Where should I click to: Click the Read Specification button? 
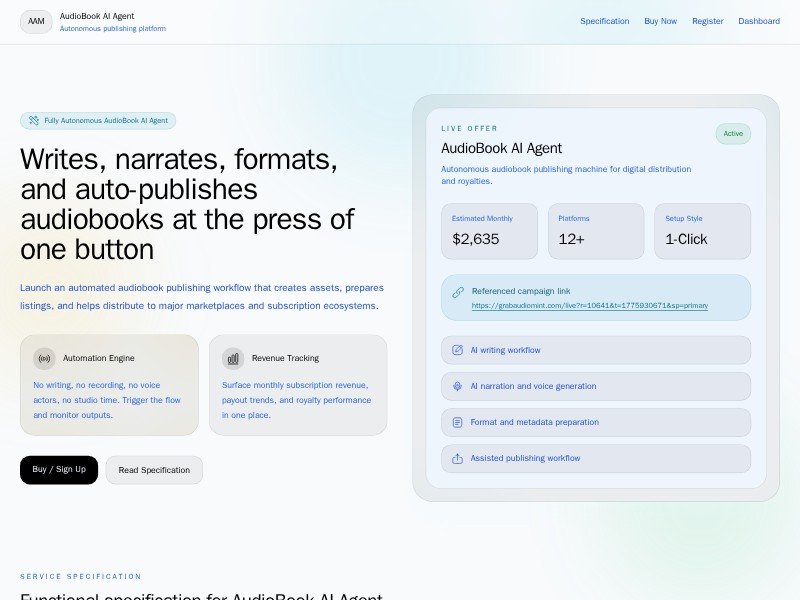click(154, 470)
